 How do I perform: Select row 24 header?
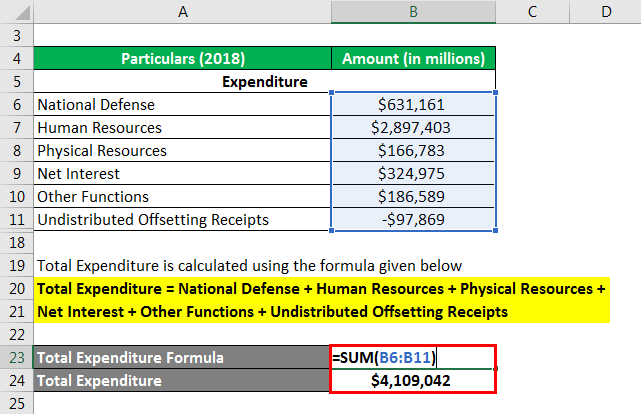click(x=17, y=380)
